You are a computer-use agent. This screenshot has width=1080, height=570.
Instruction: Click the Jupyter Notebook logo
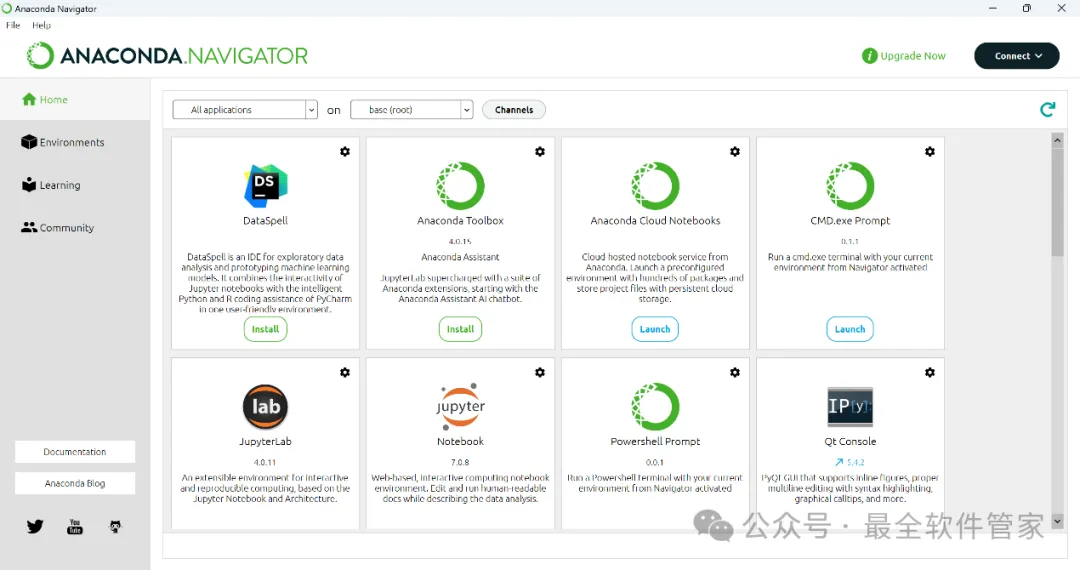click(460, 407)
